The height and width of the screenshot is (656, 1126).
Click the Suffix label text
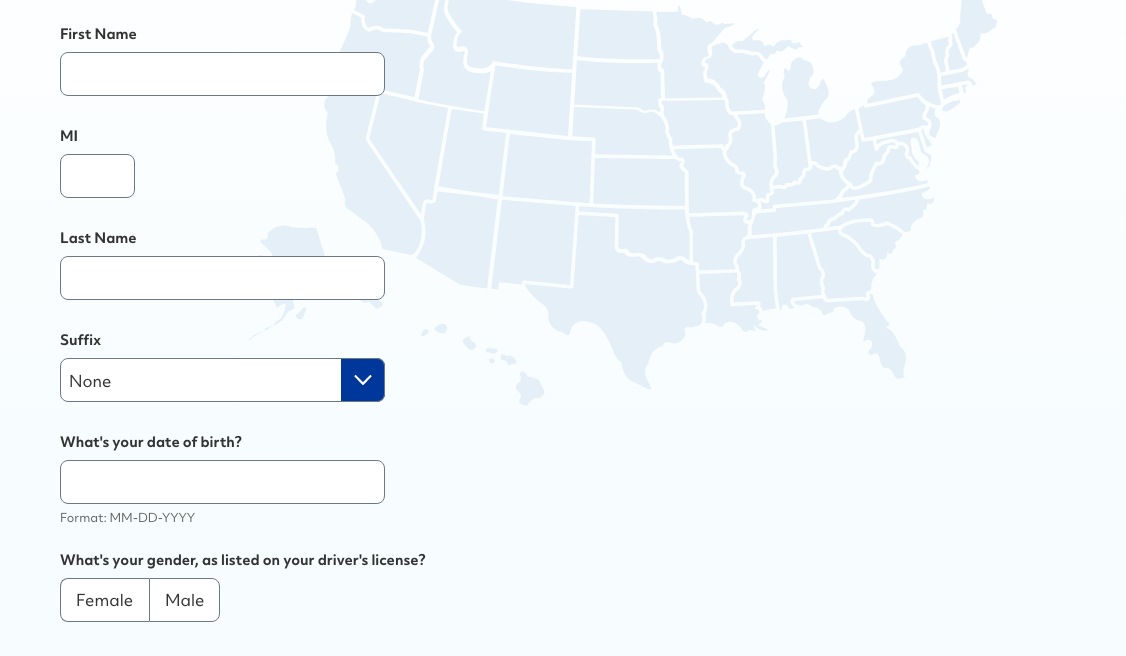pyautogui.click(x=80, y=340)
